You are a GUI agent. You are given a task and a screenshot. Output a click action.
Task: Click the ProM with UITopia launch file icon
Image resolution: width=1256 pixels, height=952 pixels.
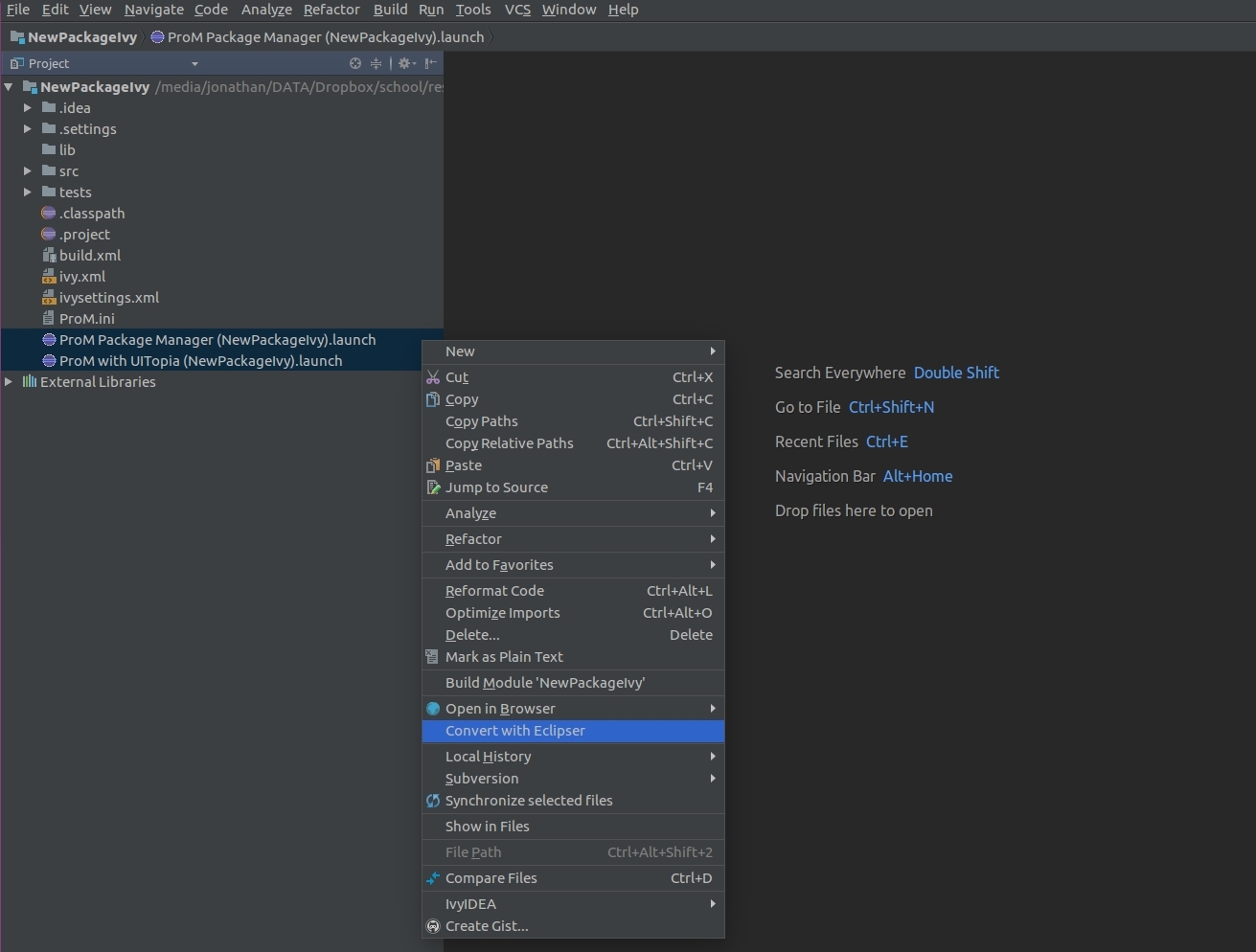click(49, 360)
